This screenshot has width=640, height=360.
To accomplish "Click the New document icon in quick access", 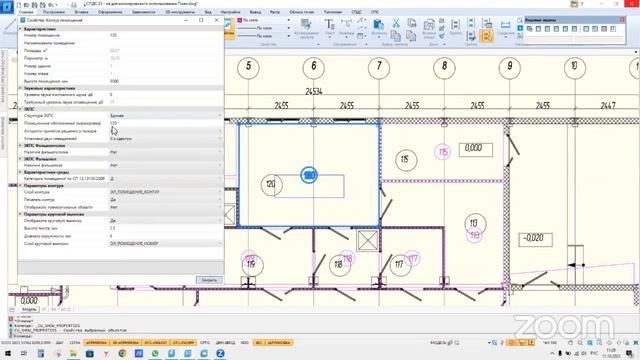I will tap(19, 4).
